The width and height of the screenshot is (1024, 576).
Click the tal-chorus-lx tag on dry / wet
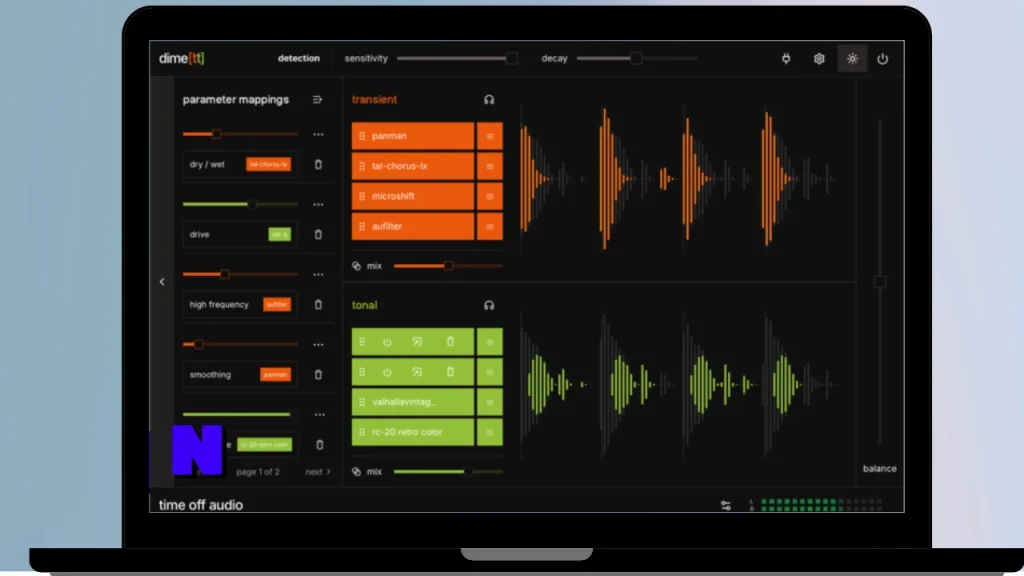click(268, 165)
